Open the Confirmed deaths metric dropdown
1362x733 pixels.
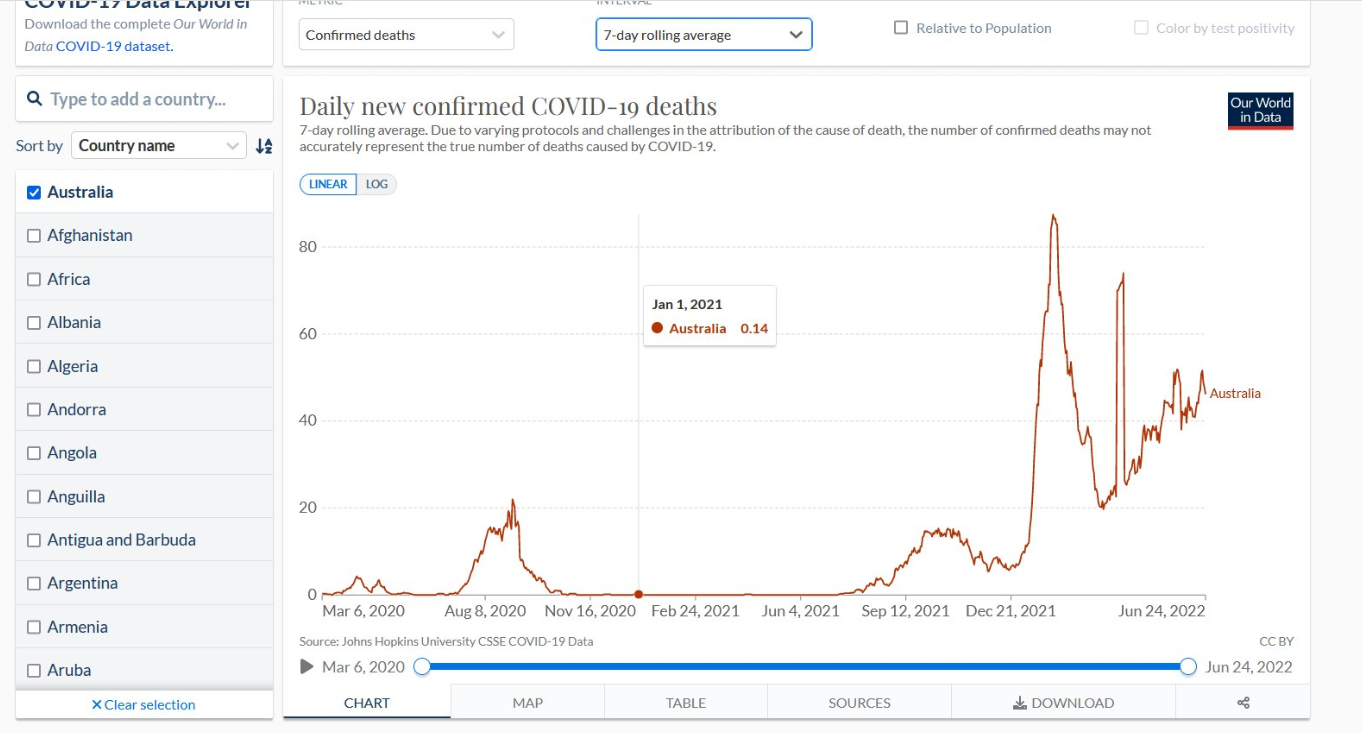(x=406, y=35)
